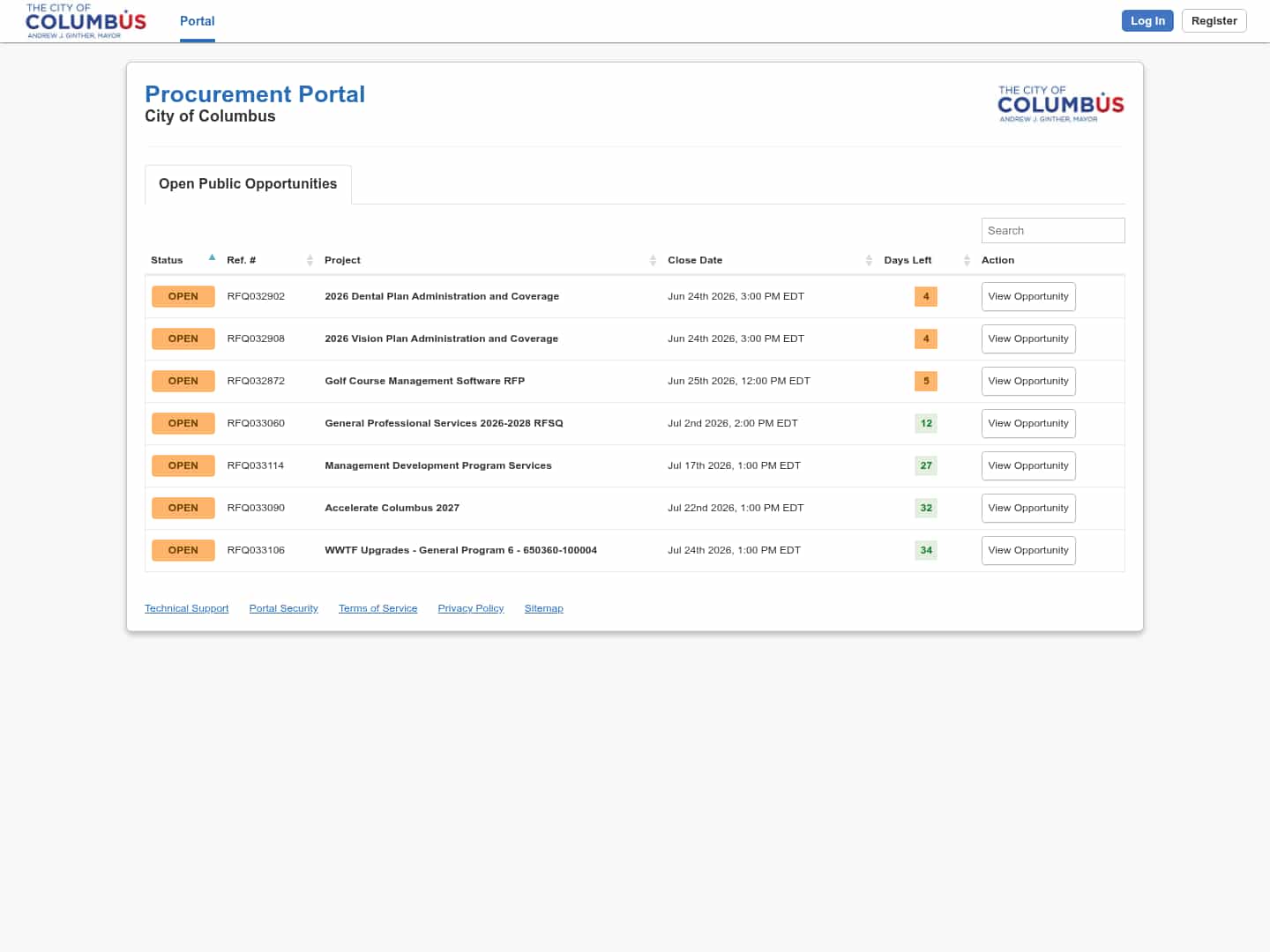Click the Register button
1270x952 pixels.
1214,20
